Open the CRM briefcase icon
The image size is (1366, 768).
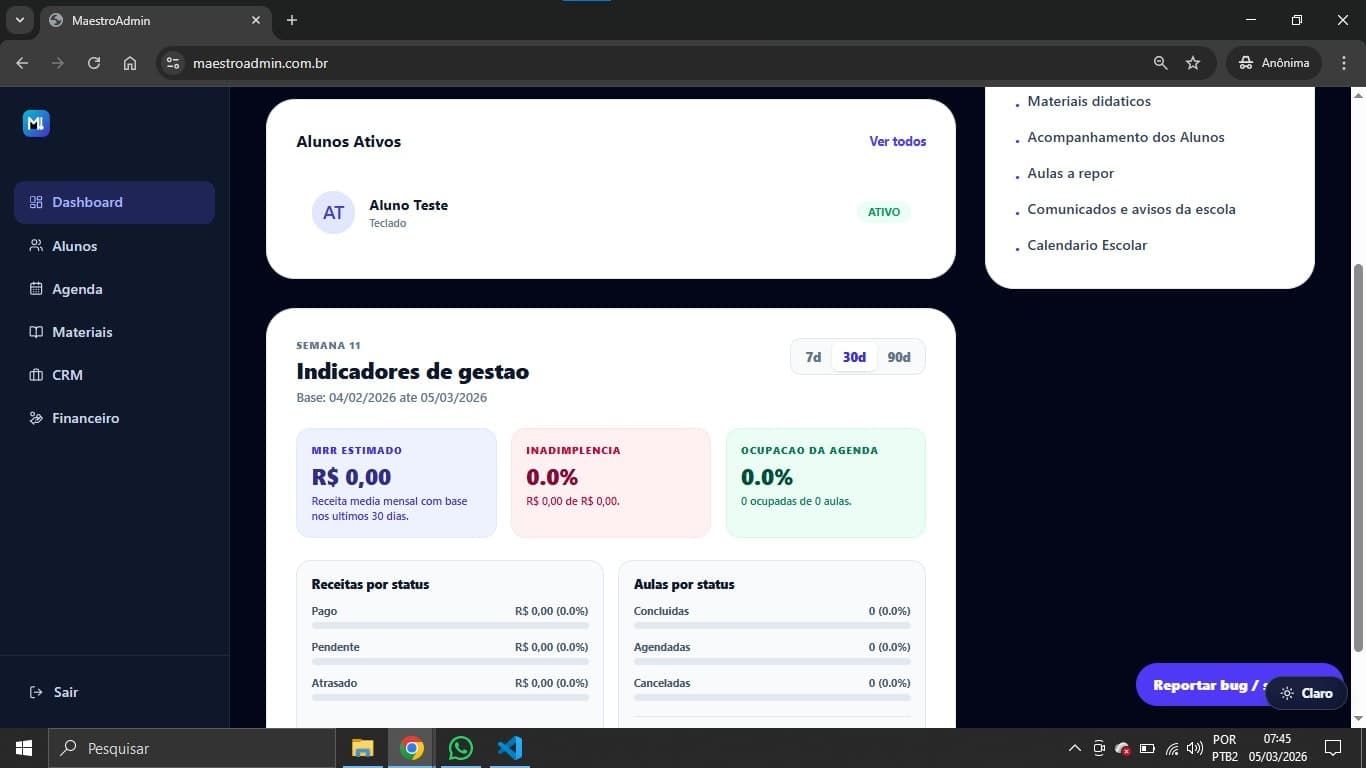click(34, 374)
